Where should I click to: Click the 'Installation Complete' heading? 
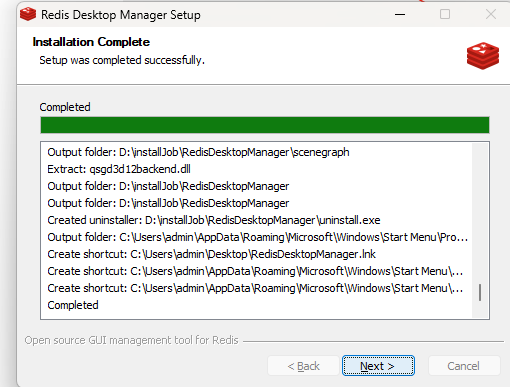coord(91,42)
